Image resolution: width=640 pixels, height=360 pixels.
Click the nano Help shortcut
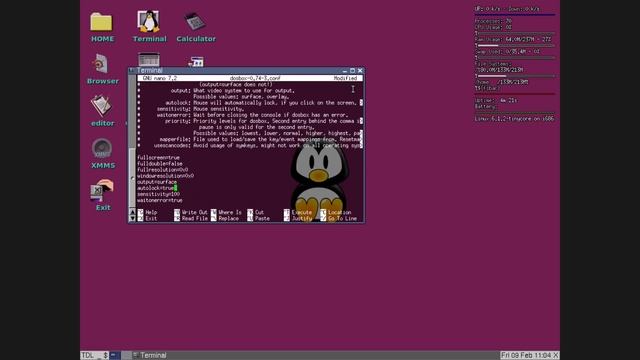[x=147, y=212]
